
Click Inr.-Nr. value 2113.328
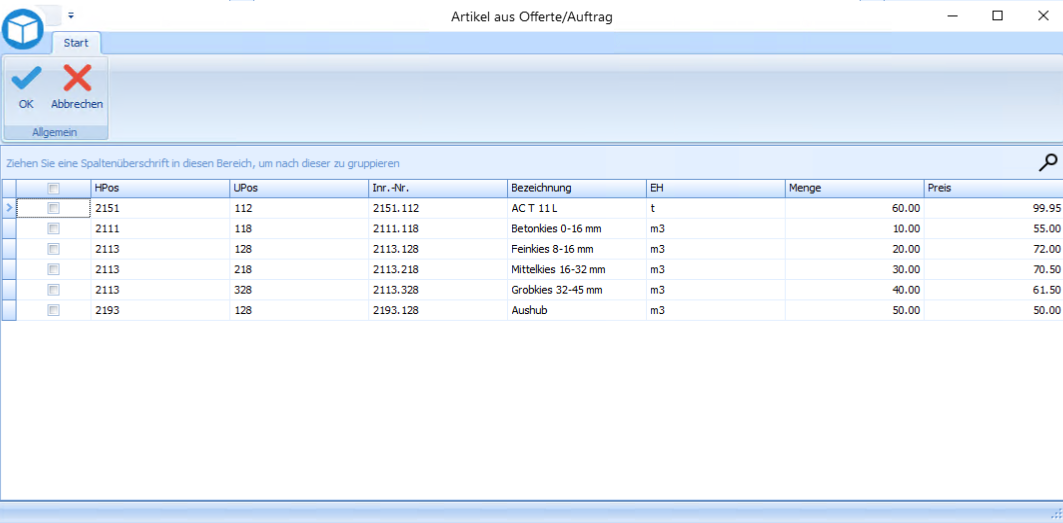(x=438, y=290)
